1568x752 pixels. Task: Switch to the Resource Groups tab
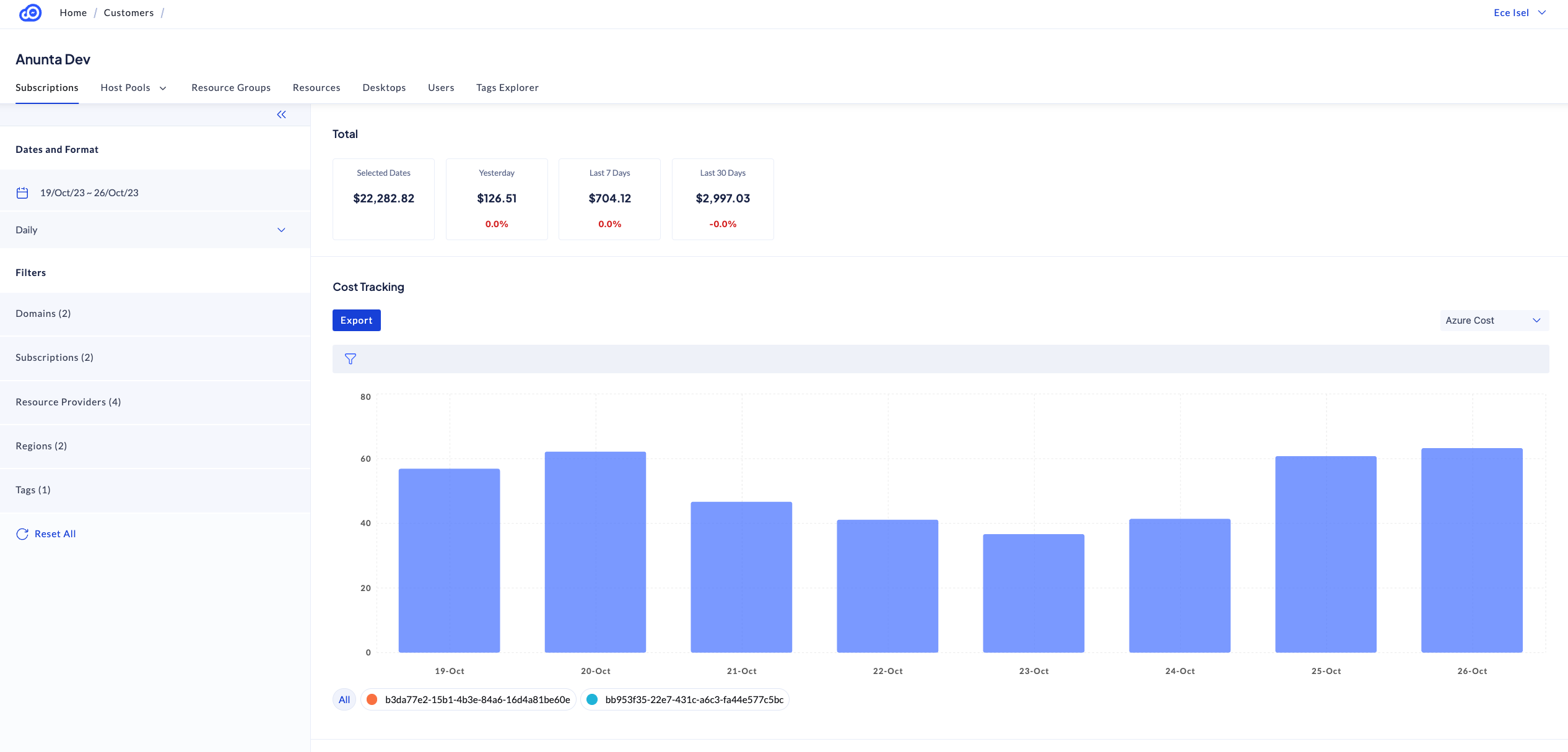coord(231,88)
